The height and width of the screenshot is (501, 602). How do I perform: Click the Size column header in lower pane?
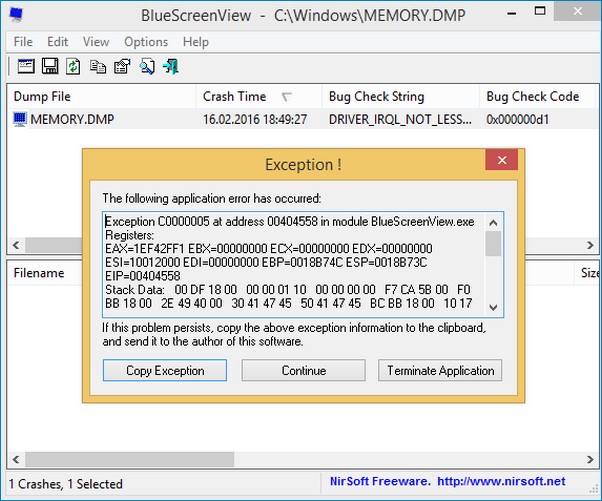pos(588,273)
